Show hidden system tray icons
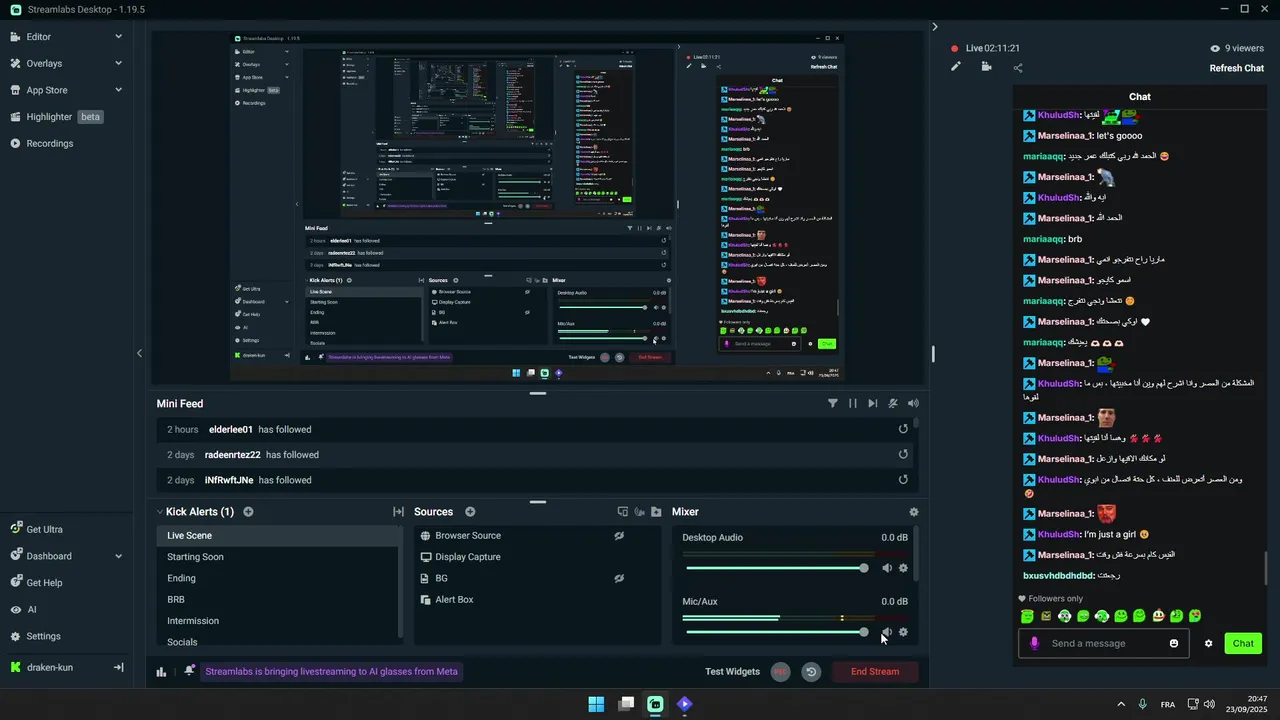Viewport: 1280px width, 720px height. (1120, 704)
